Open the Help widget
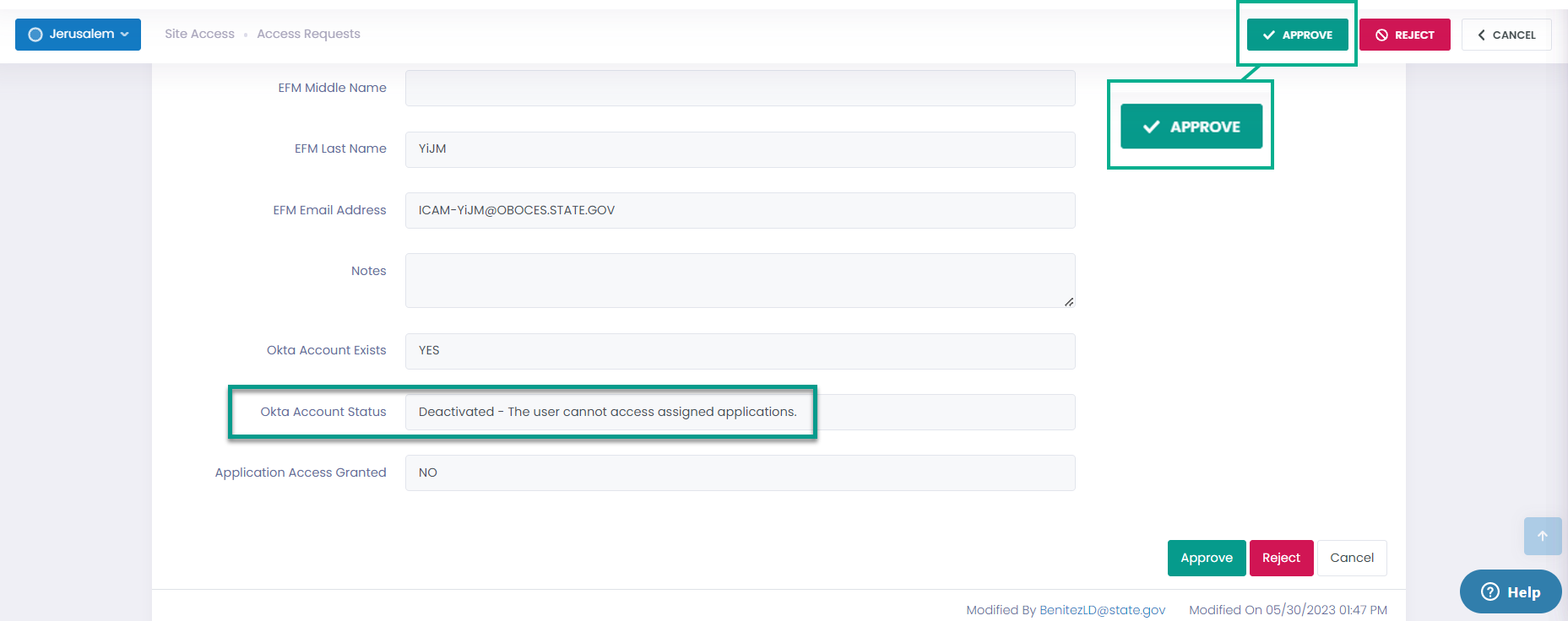1568x621 pixels. 1511,591
